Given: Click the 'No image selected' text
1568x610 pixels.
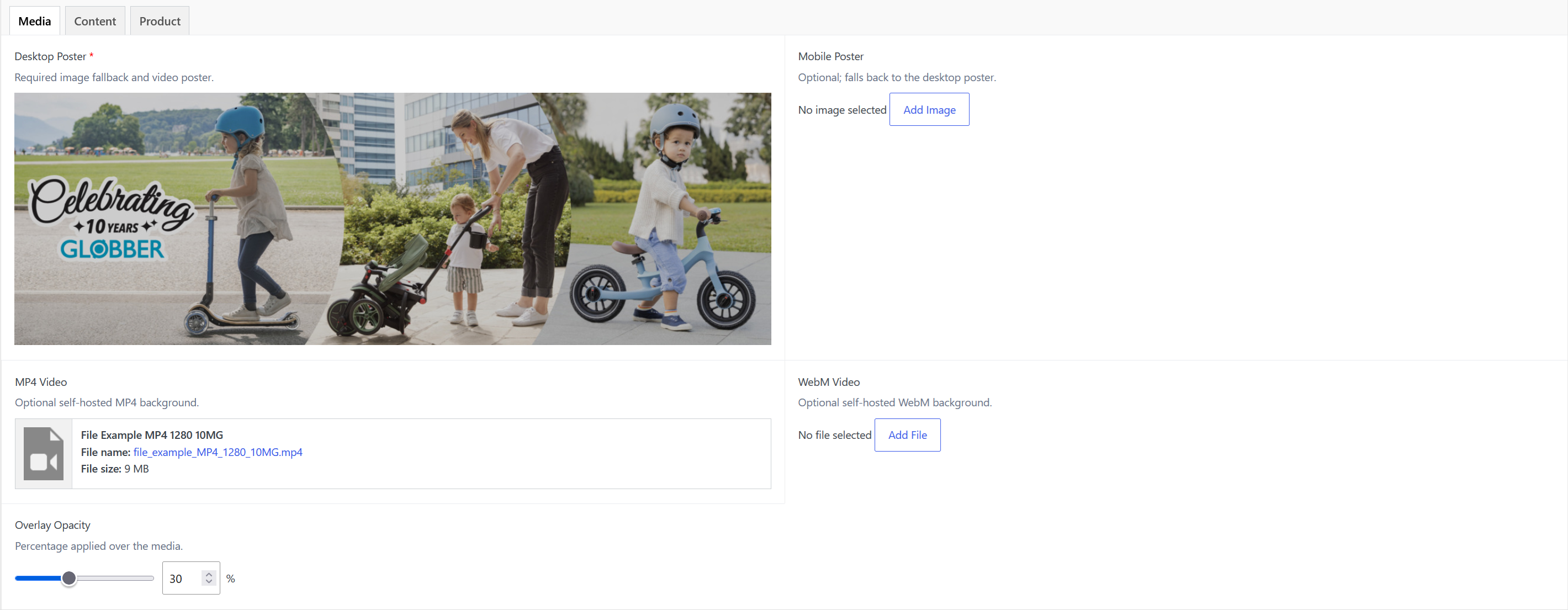Looking at the screenshot, I should [x=842, y=110].
